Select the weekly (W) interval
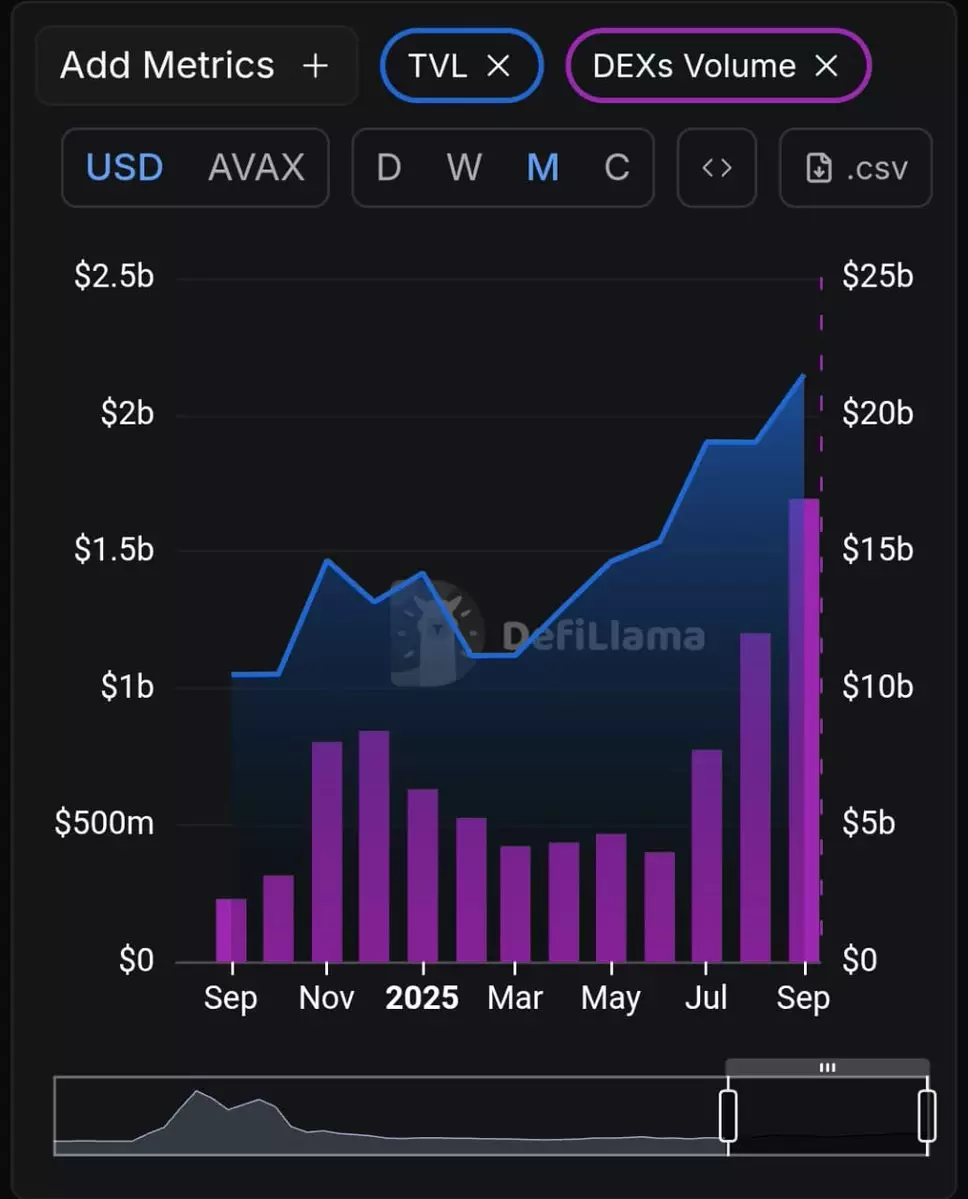Screen dimensions: 968x1199 tap(464, 168)
